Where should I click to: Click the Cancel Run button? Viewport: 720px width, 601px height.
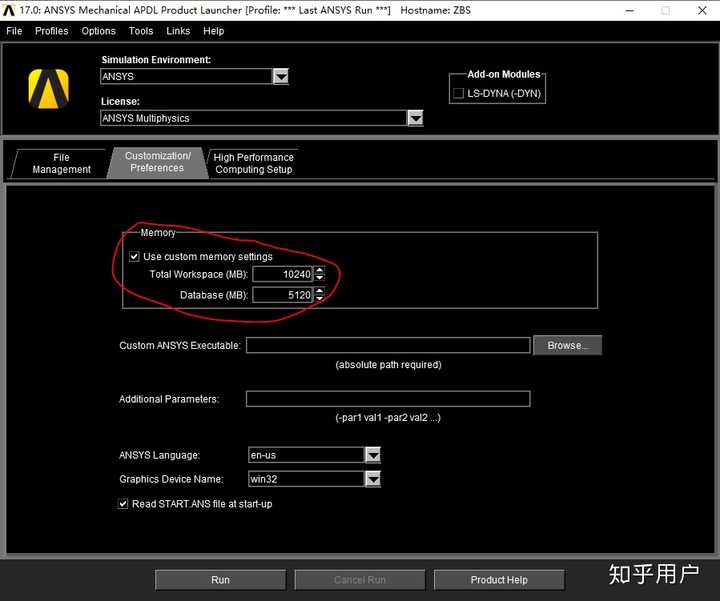[360, 580]
